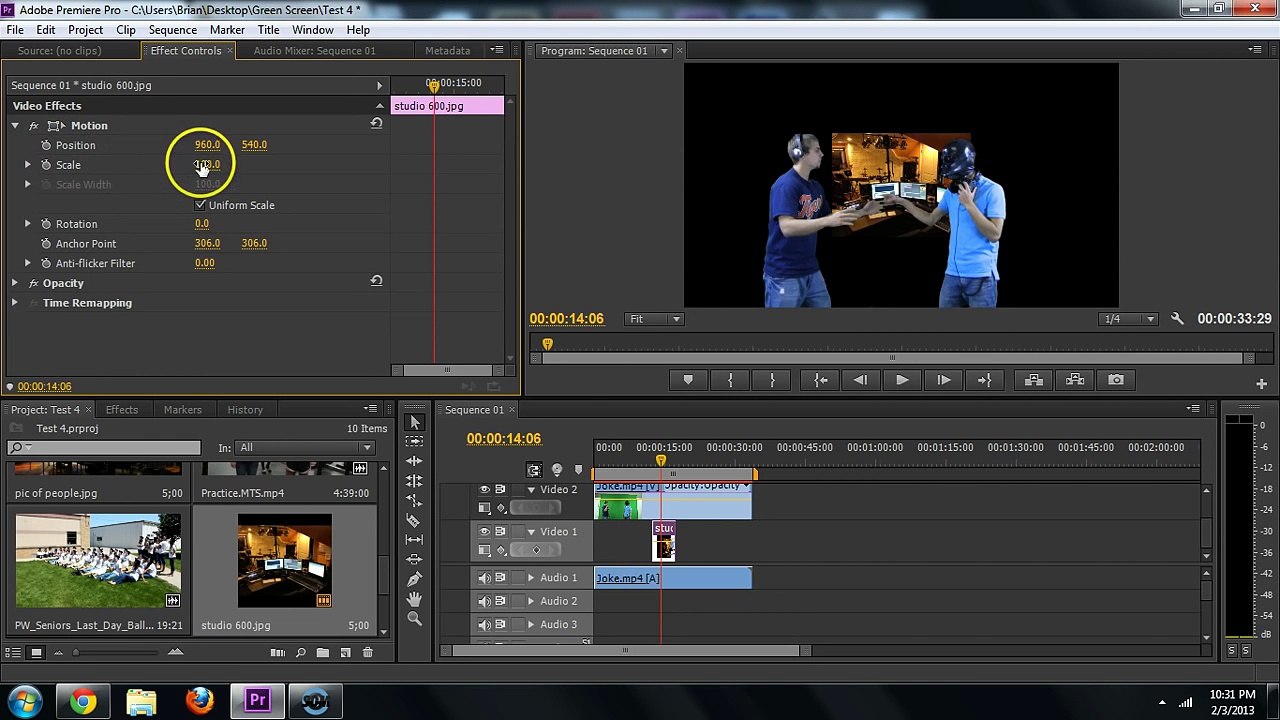This screenshot has width=1280, height=720.
Task: Mute the Audio 2 track speaker
Action: [485, 601]
